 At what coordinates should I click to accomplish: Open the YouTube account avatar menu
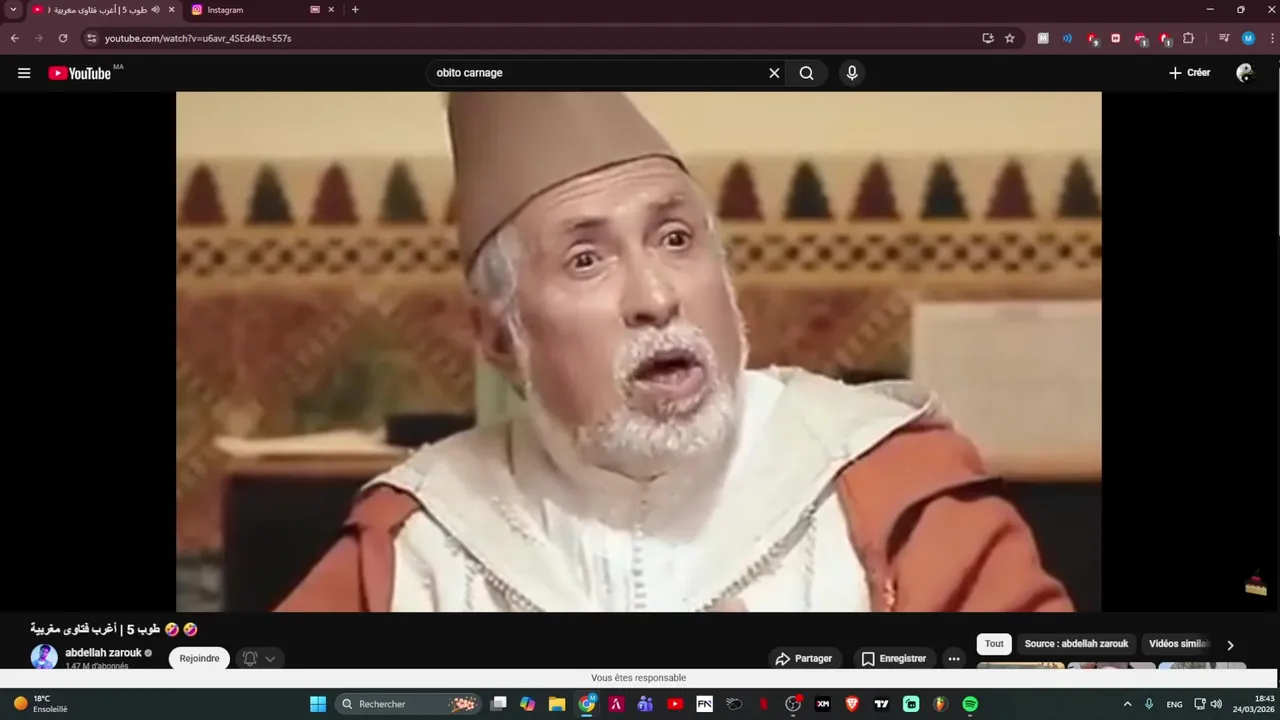tap(1245, 73)
